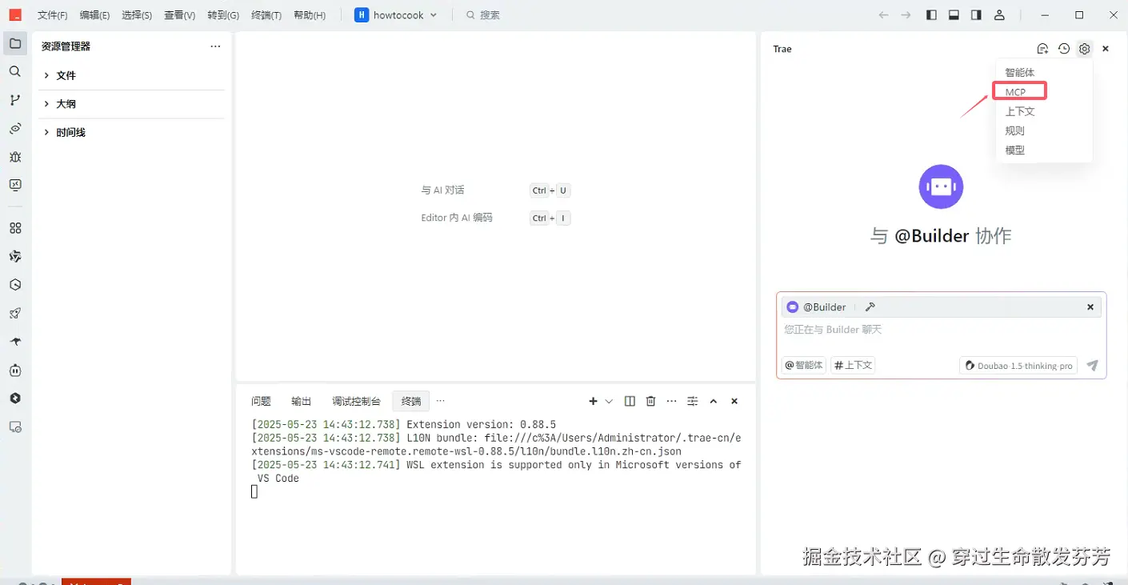Image resolution: width=1128 pixels, height=585 pixels.
Task: Click the #上下文 button in the chat box
Action: pos(853,366)
